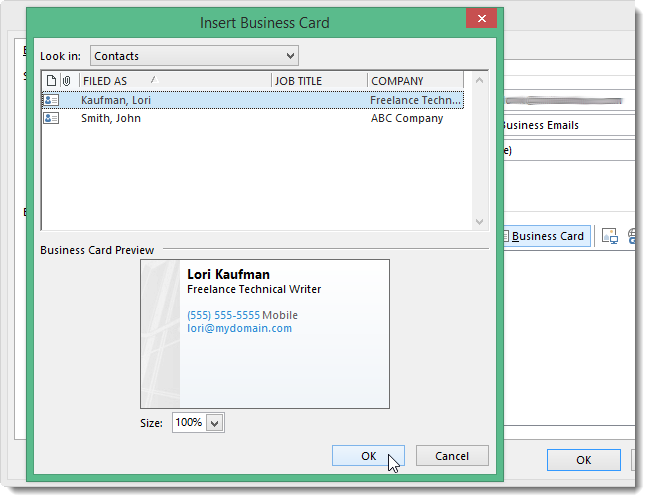Viewport: 650px width, 502px height.
Task: Sort contacts by JOB TITLE column
Action: click(319, 80)
